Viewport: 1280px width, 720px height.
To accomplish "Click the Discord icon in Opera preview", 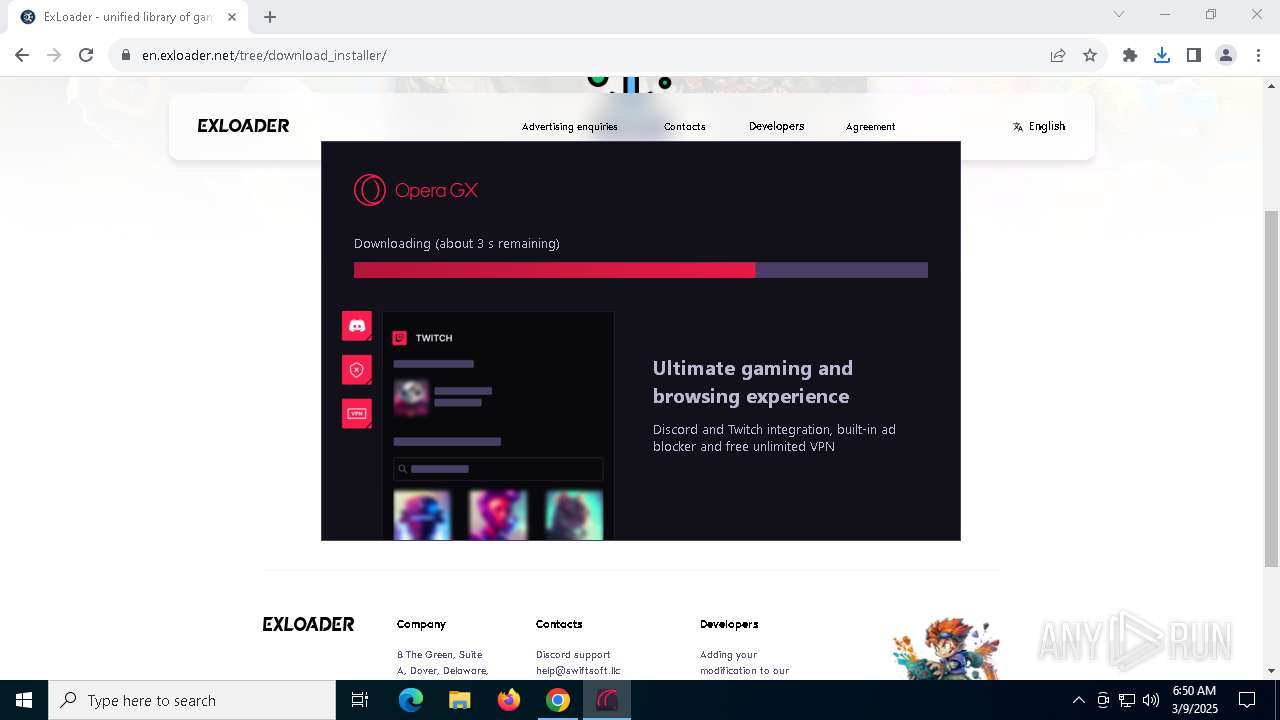I will click(x=357, y=326).
